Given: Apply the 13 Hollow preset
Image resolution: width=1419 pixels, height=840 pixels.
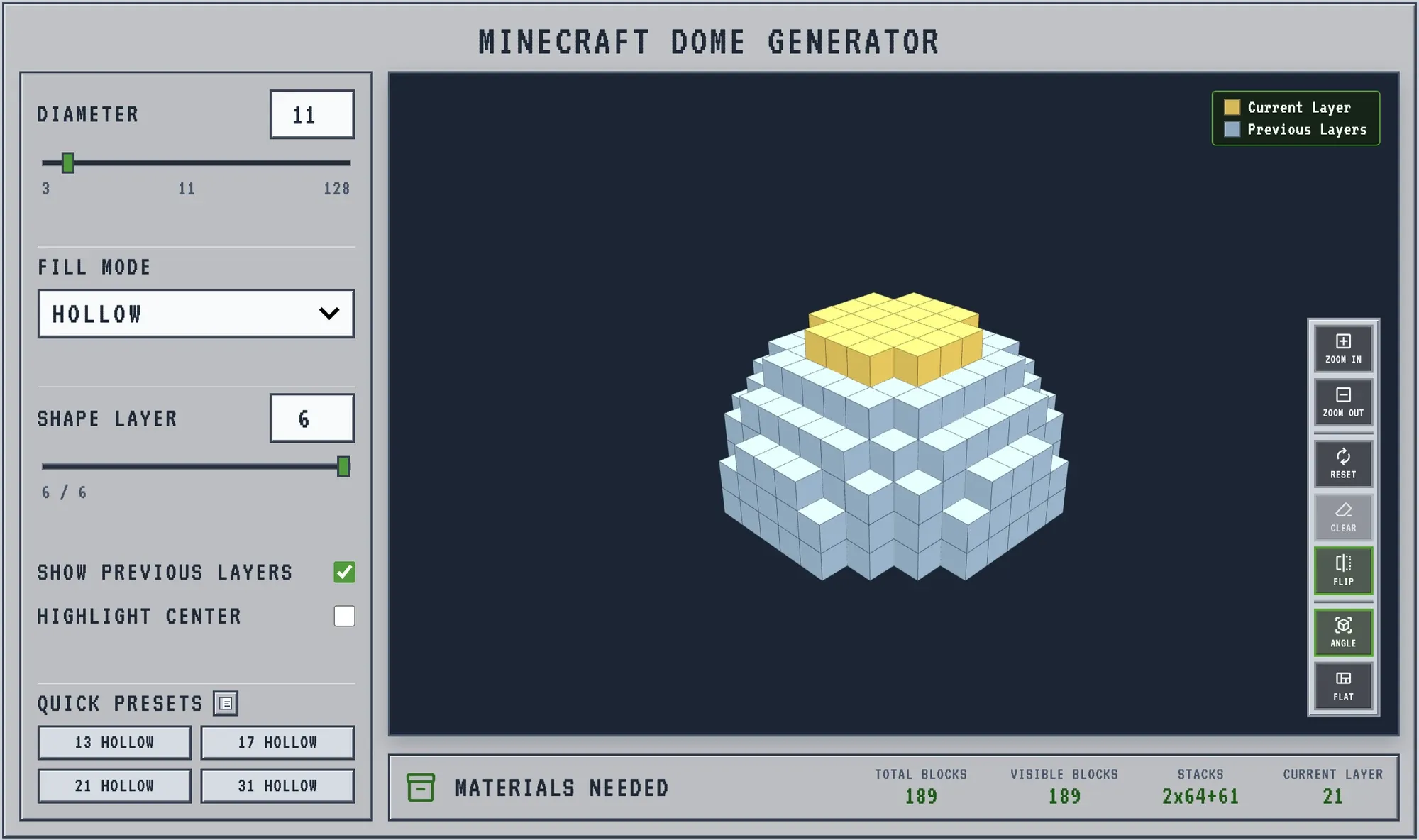Looking at the screenshot, I should pos(114,742).
